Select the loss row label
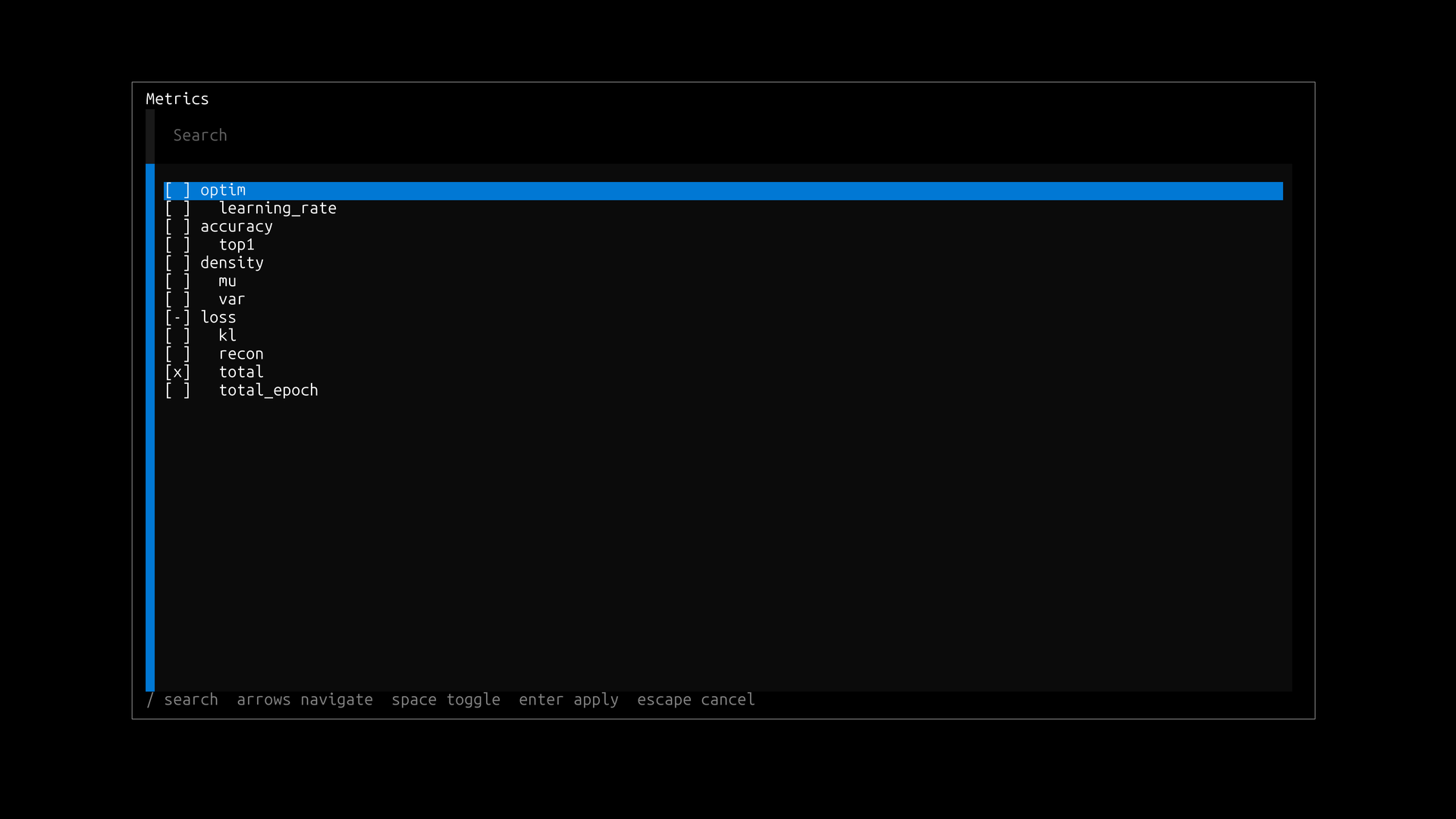 click(x=218, y=318)
